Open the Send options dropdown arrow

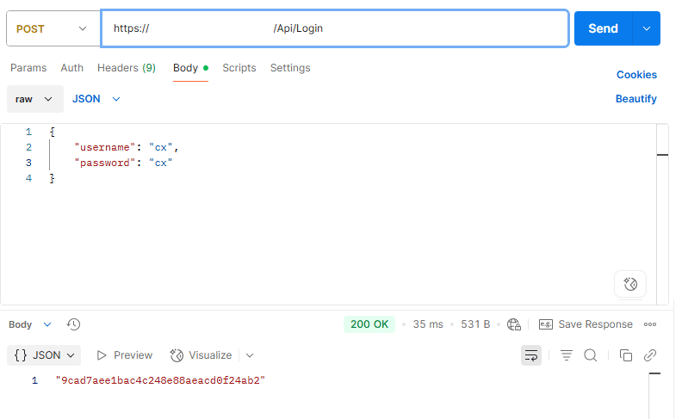point(646,29)
